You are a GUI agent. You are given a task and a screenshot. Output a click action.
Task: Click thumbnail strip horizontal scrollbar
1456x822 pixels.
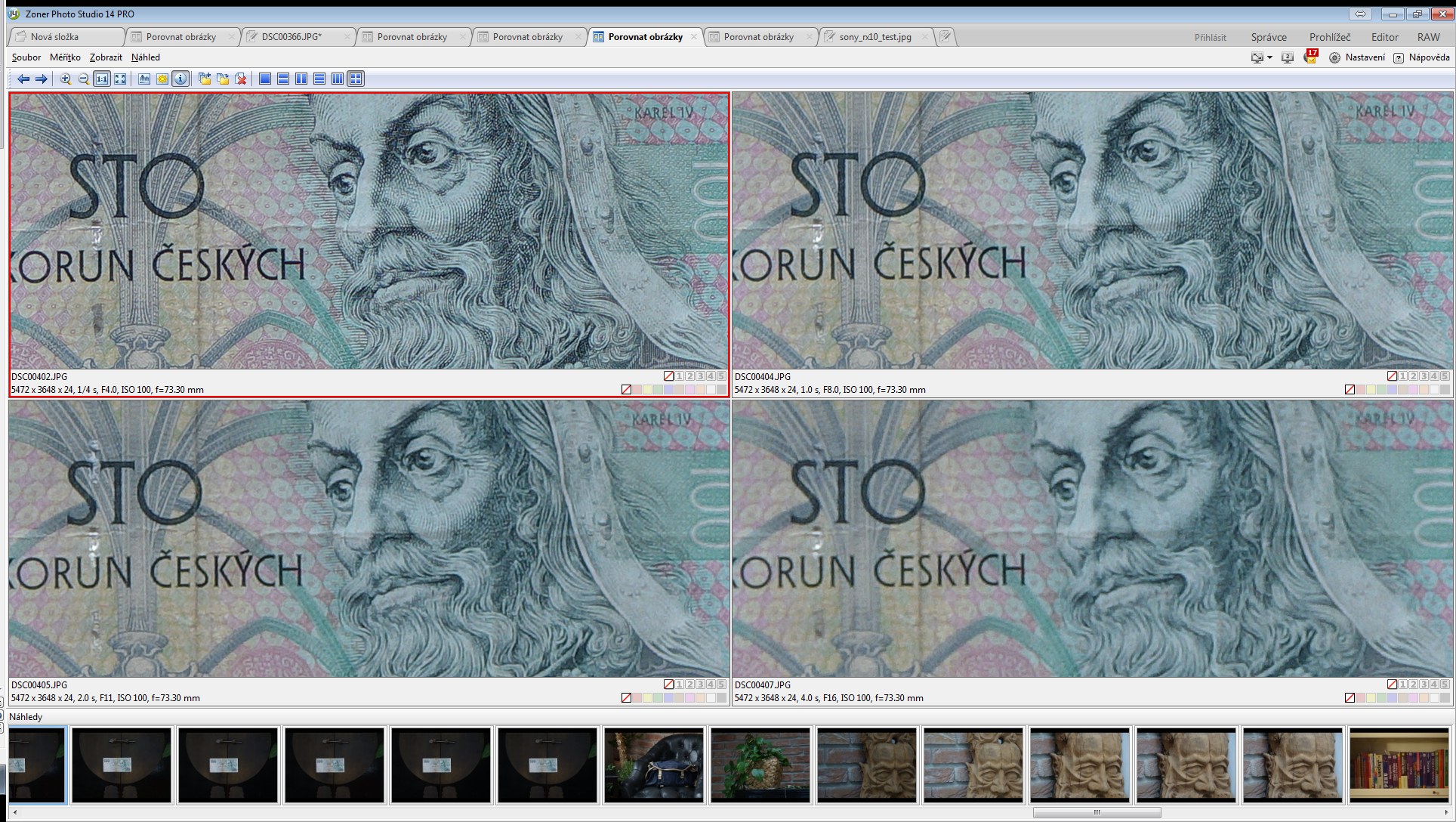(x=1097, y=813)
